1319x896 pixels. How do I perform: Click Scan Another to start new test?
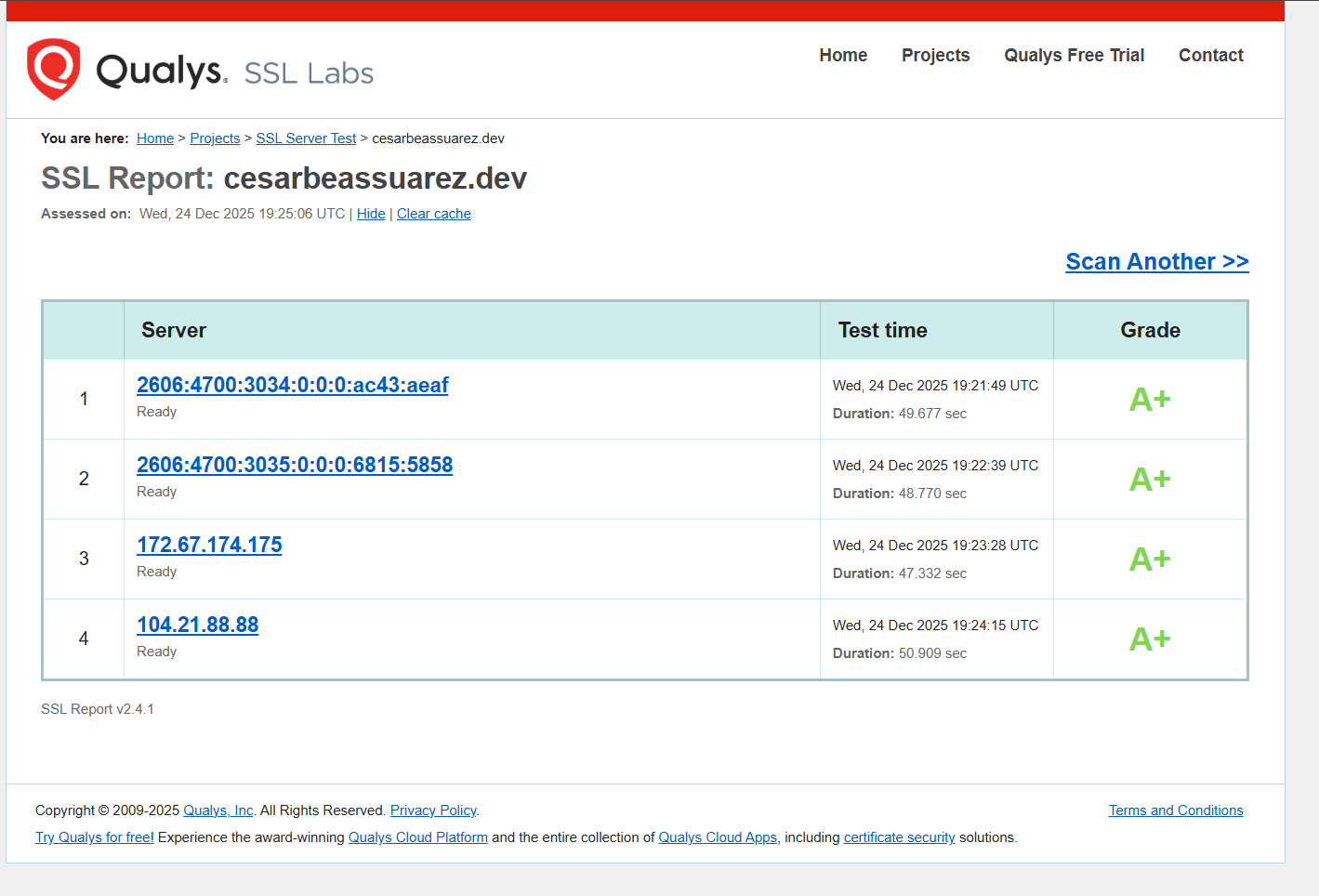click(x=1156, y=261)
